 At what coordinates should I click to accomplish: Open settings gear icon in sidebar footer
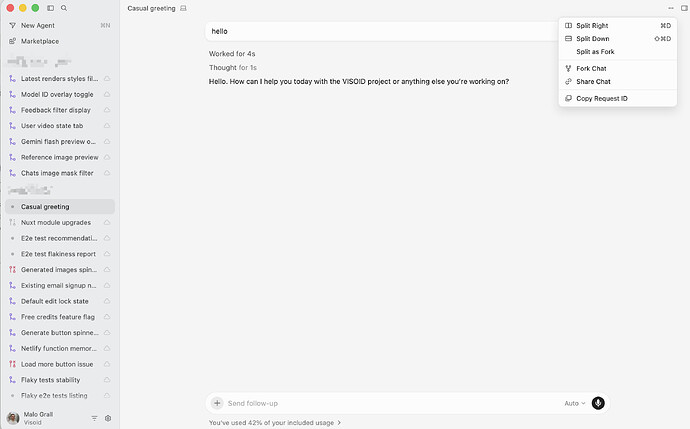(x=108, y=418)
